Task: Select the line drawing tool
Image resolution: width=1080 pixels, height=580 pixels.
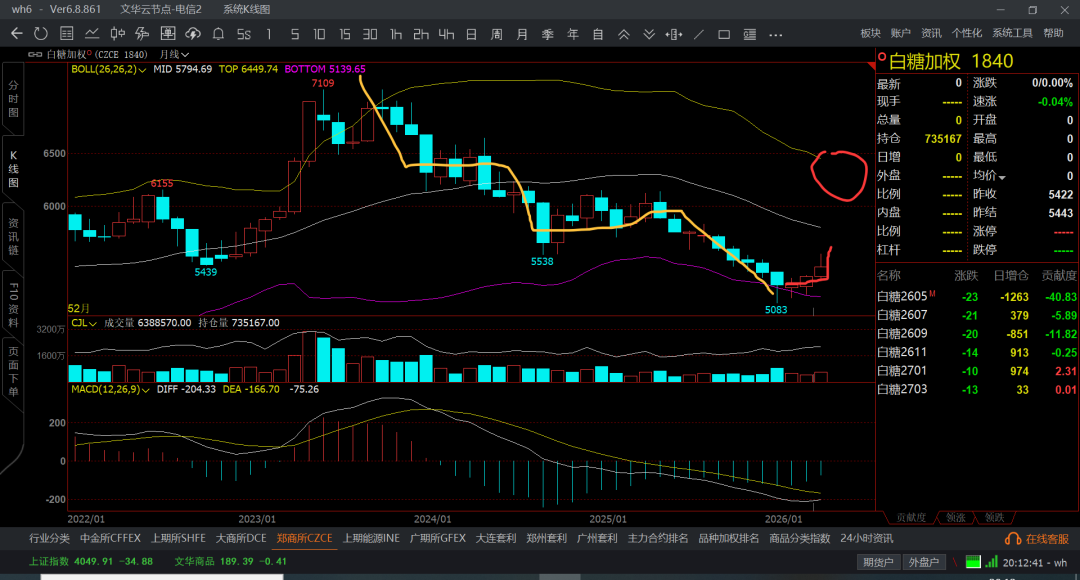Action: [698, 34]
